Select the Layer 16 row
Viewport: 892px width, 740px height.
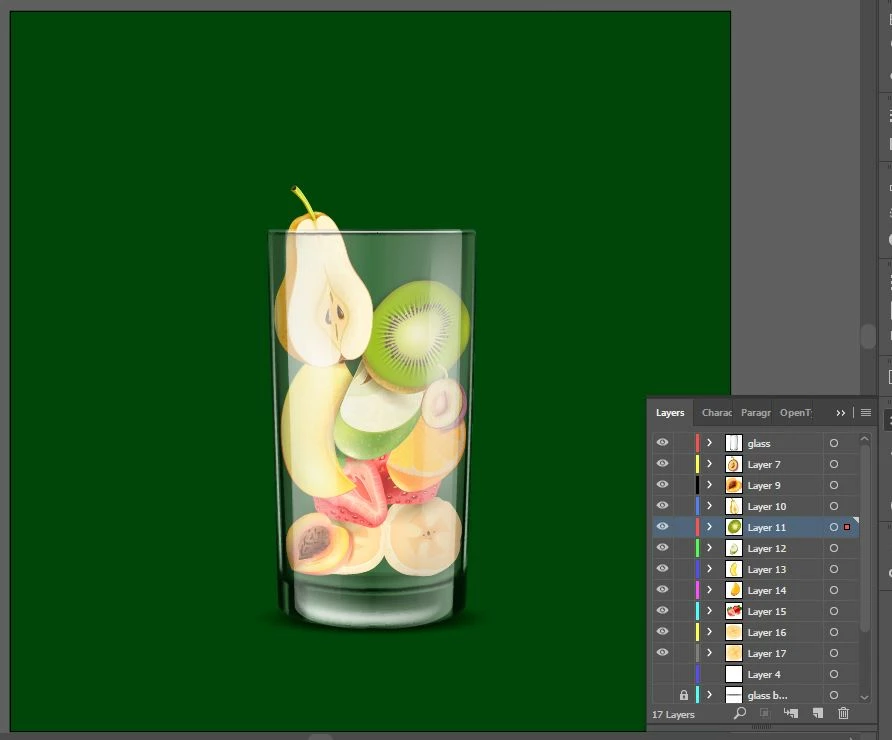[x=754, y=632]
